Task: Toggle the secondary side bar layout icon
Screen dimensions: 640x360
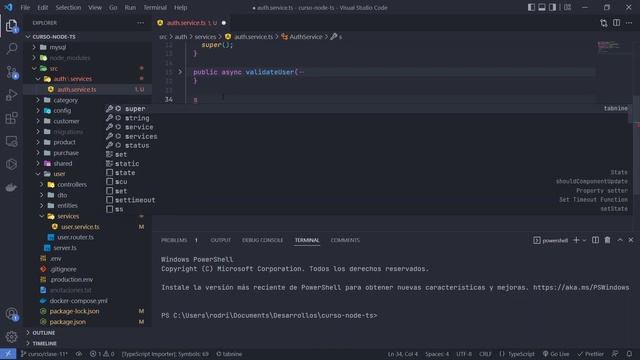Action: (552, 7)
